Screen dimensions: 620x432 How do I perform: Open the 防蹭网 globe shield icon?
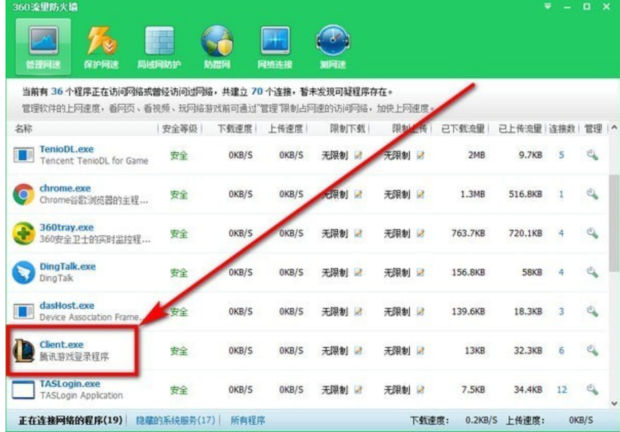click(217, 41)
